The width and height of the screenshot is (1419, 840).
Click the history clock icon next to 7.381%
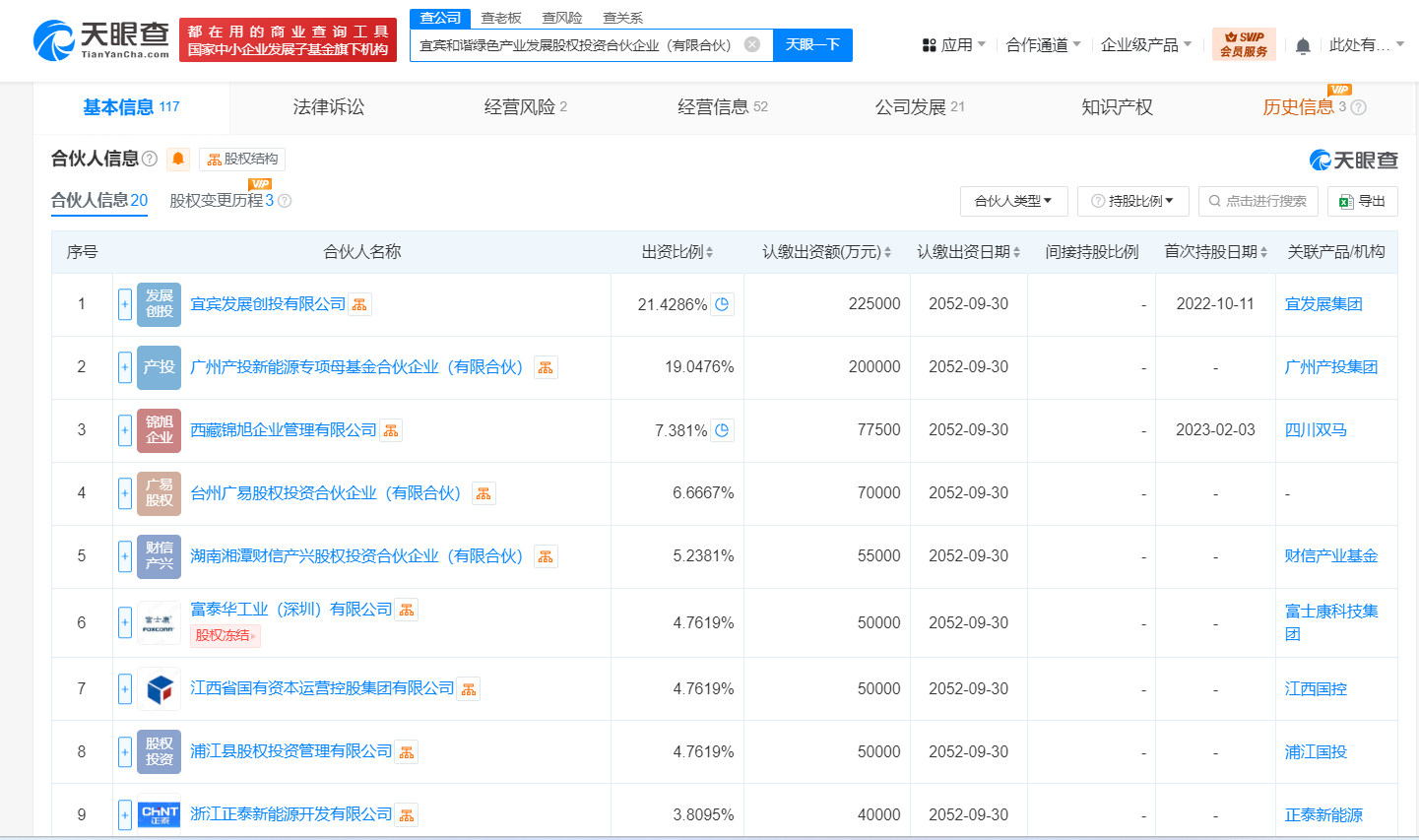tap(722, 430)
